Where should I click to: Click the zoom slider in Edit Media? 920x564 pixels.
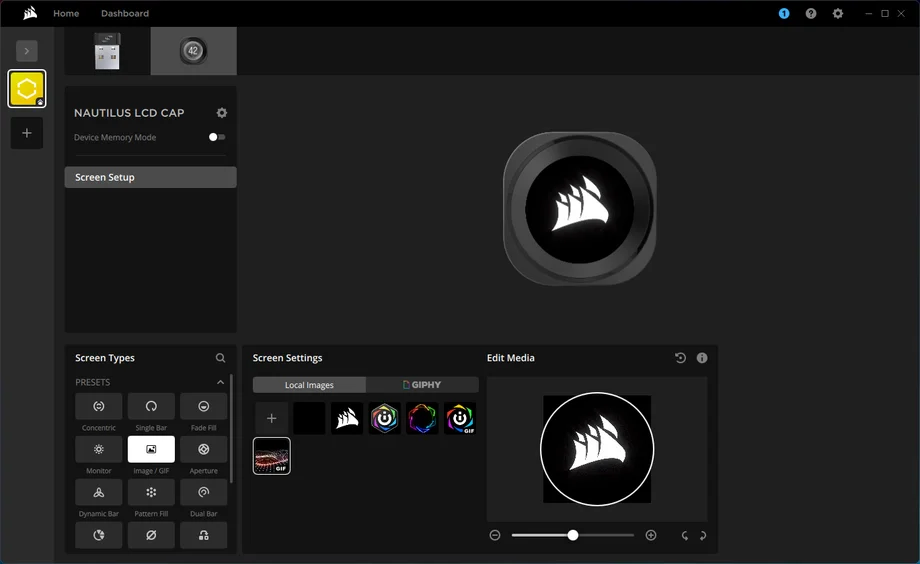pos(573,535)
